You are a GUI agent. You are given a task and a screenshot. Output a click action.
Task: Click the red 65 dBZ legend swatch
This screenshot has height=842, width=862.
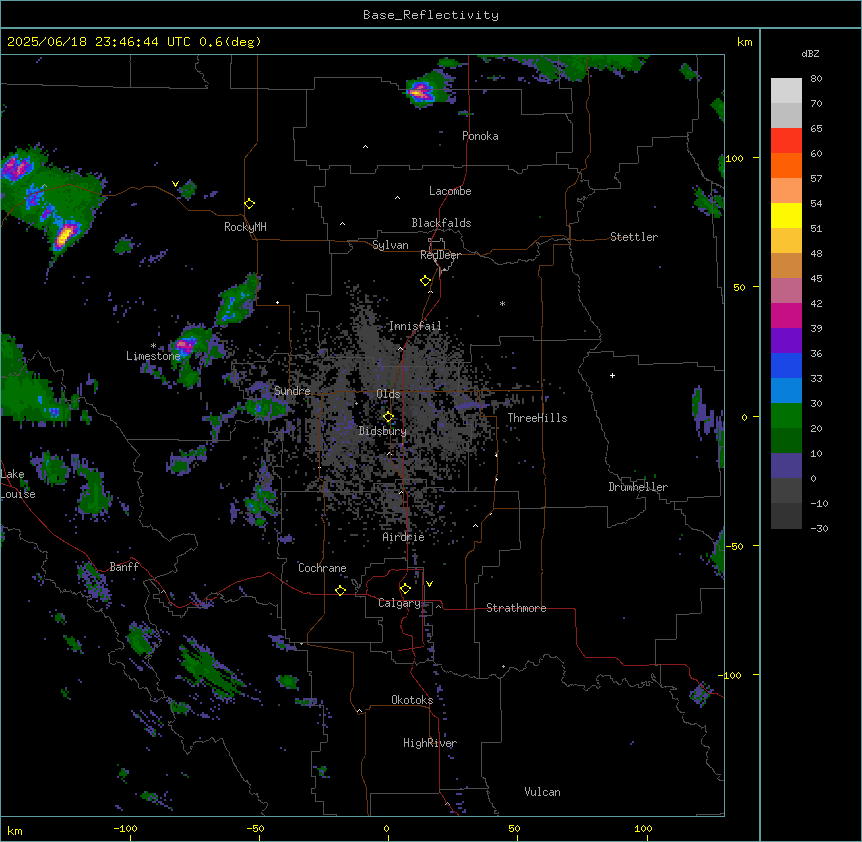tap(786, 140)
